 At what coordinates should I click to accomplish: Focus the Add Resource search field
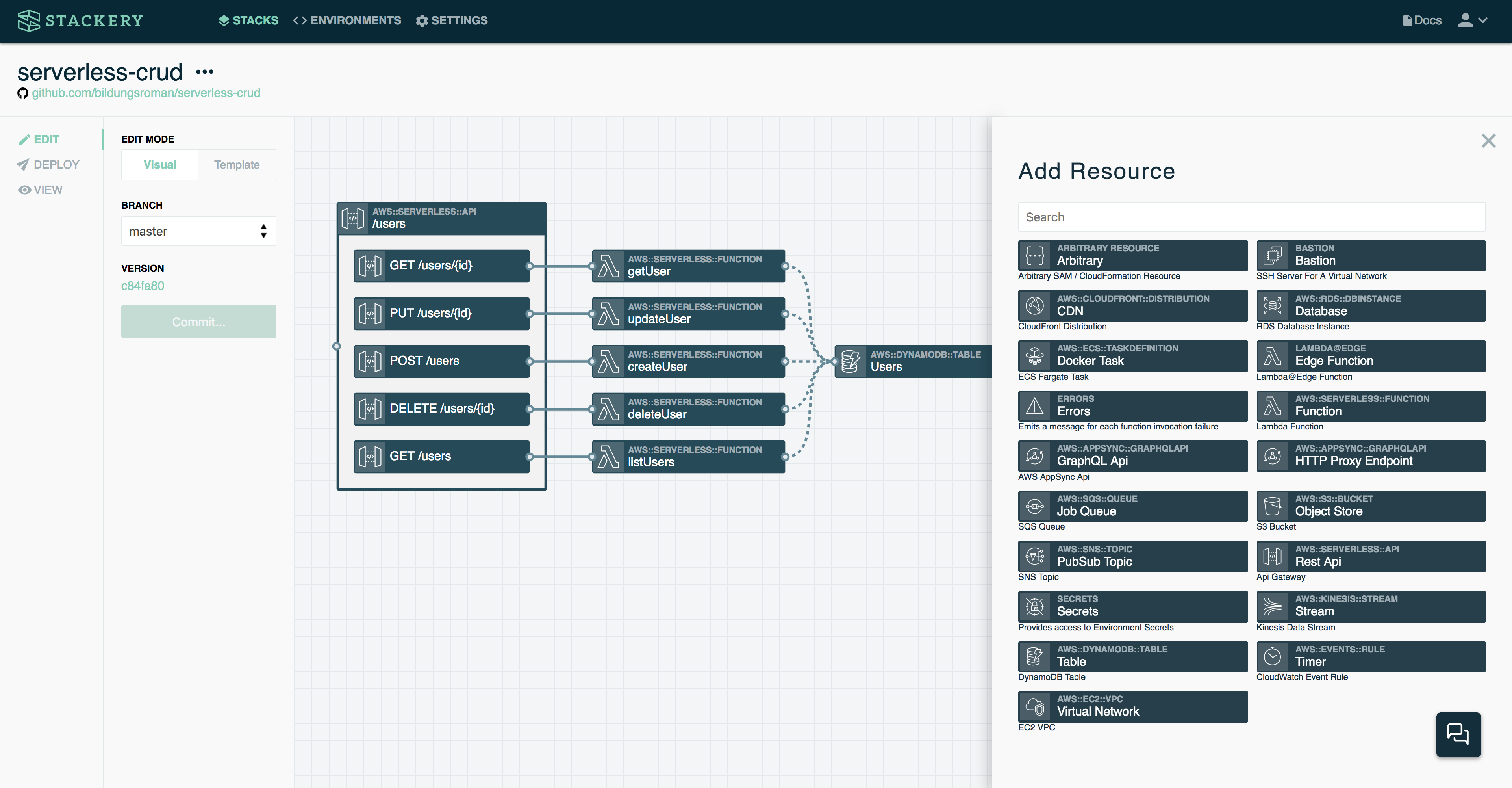[x=1251, y=217]
